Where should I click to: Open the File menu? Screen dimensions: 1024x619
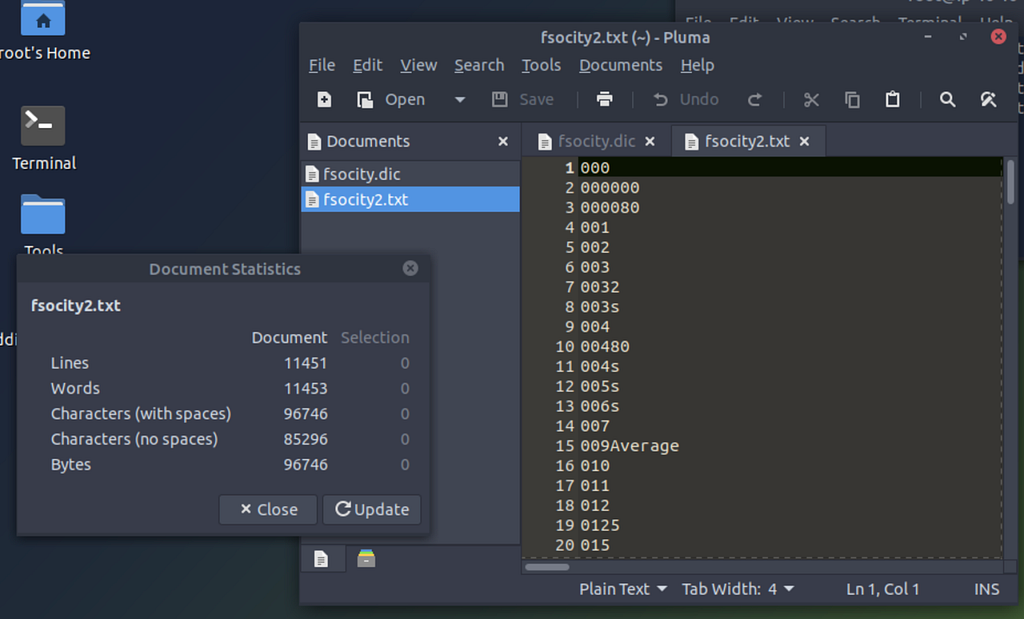point(322,65)
